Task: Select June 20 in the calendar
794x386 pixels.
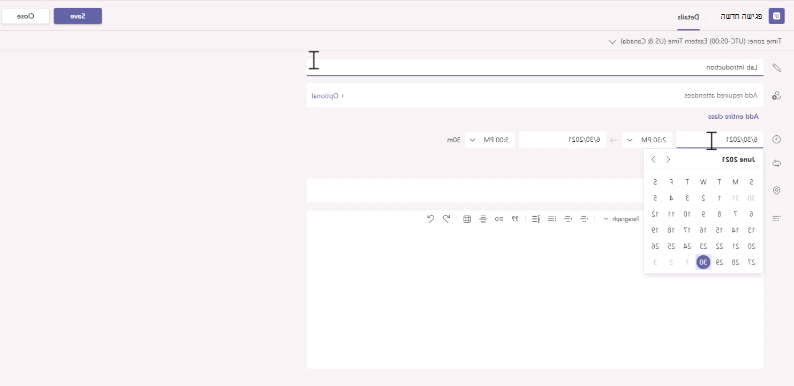Action: (x=751, y=246)
